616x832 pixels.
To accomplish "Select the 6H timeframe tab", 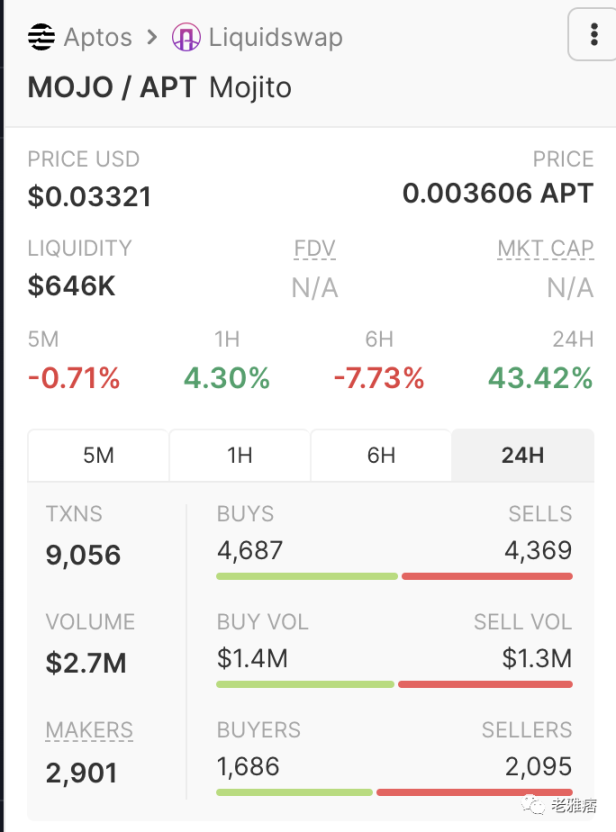I will point(381,456).
